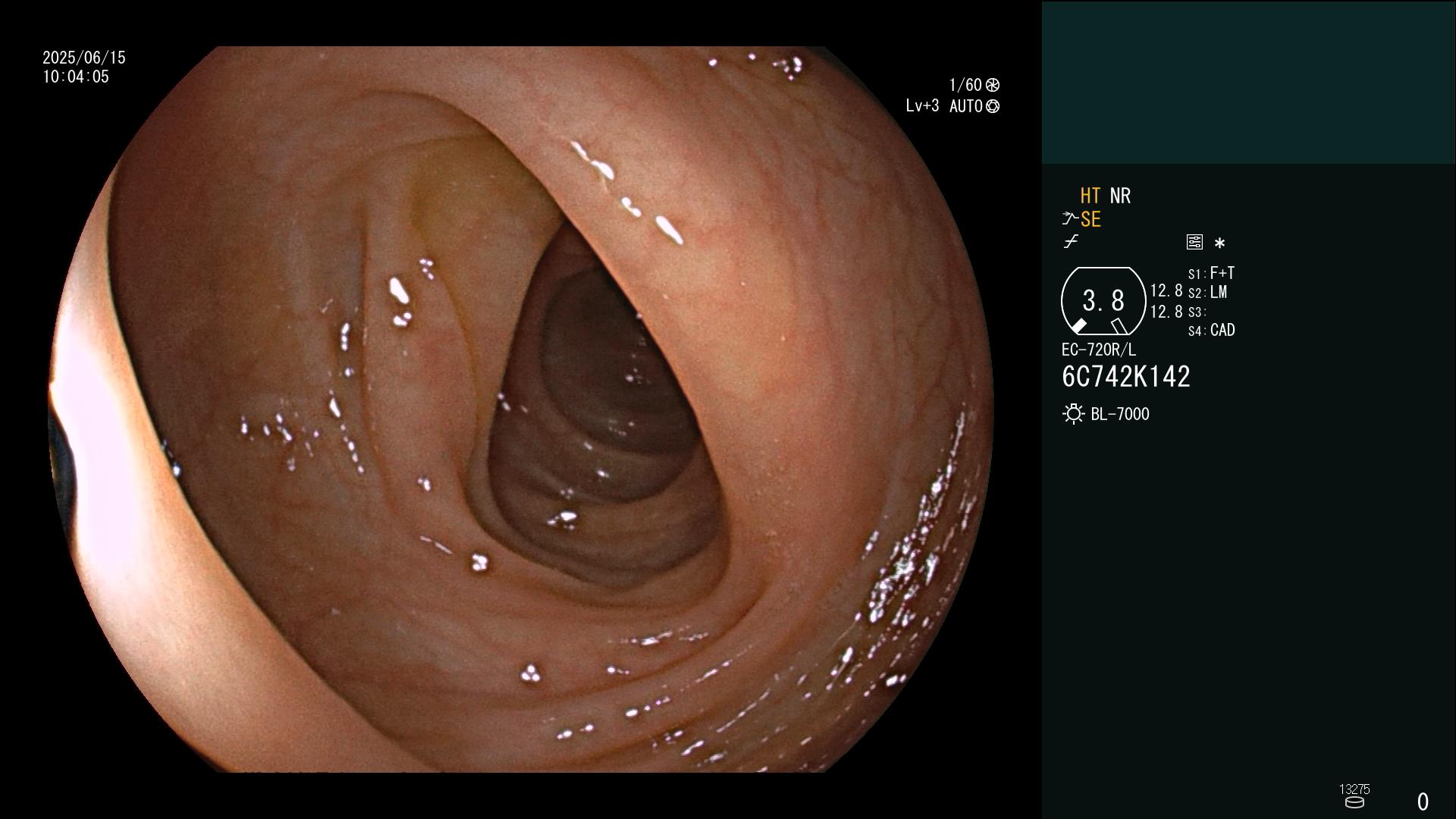Select the empty S3: switch assignment
Viewport: 1456px width, 819px height.
click(x=1197, y=312)
